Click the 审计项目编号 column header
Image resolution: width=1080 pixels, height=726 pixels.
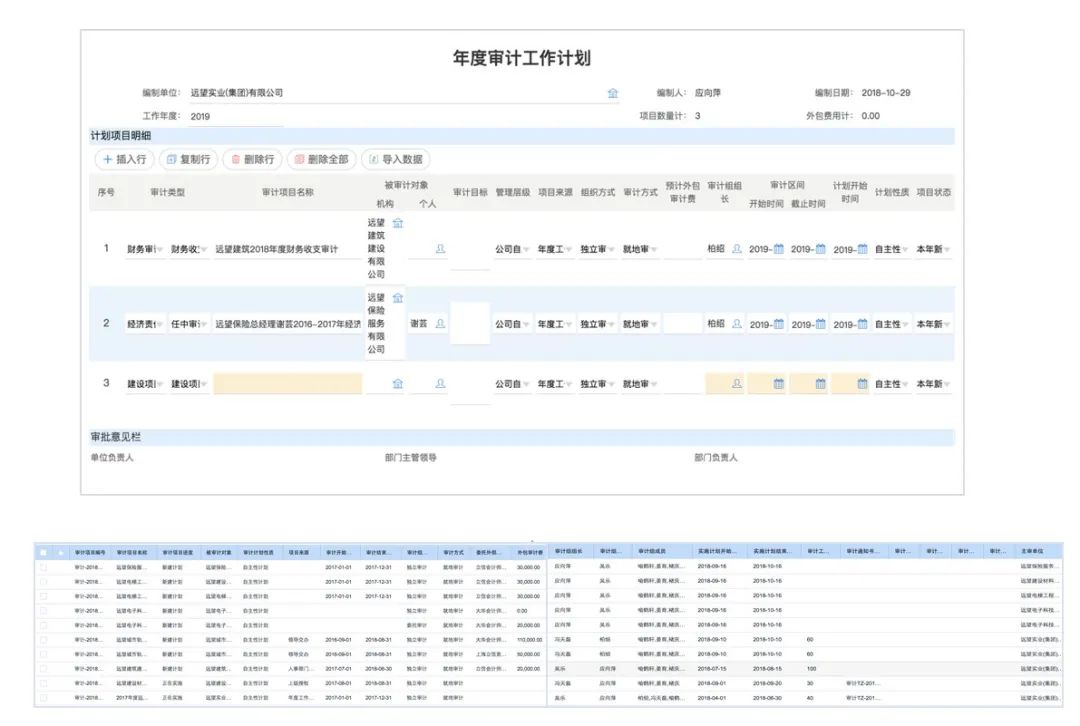90,552
